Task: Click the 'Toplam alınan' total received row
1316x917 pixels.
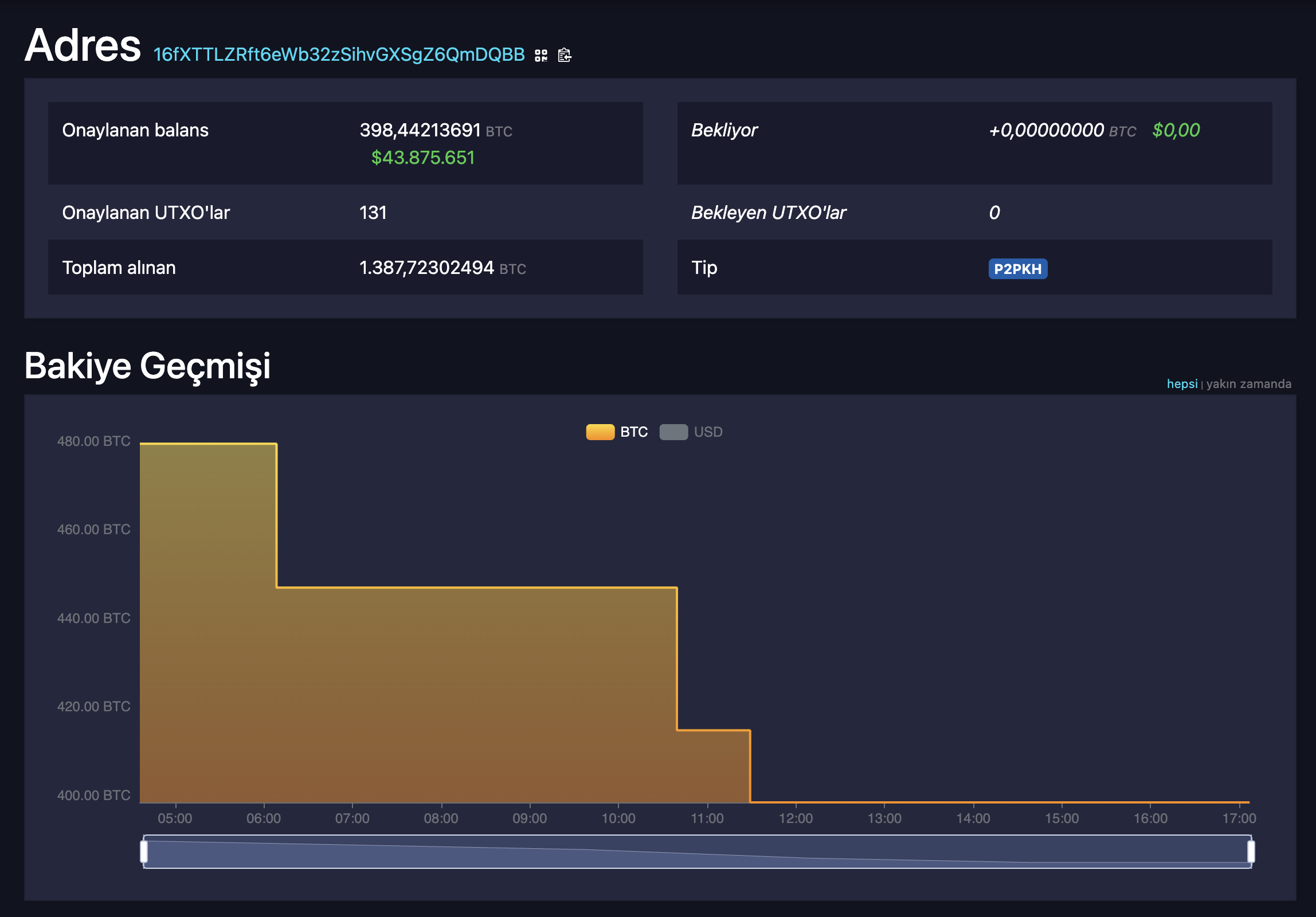Action: click(x=119, y=268)
